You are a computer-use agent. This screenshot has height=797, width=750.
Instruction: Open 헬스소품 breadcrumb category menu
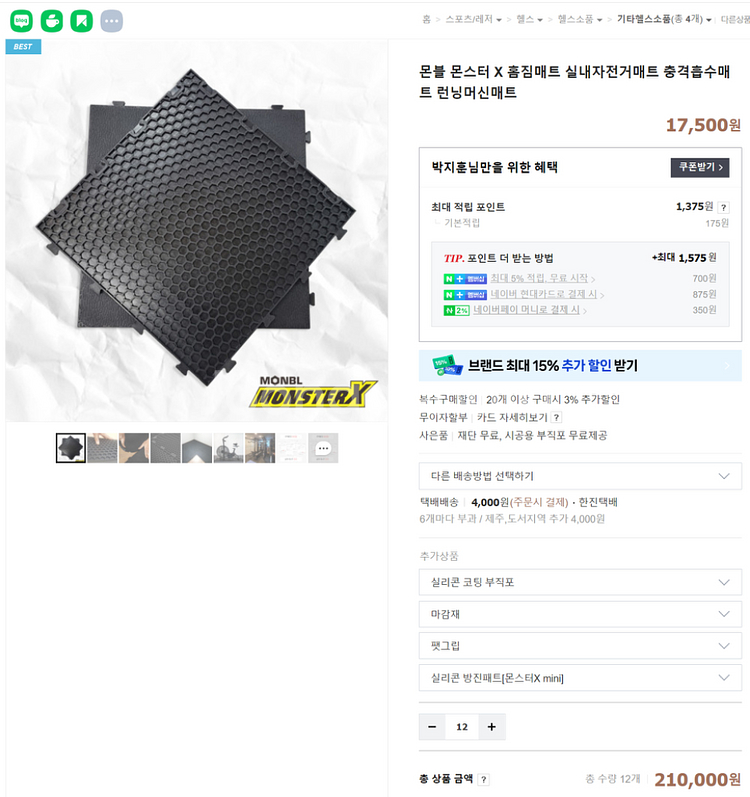[x=580, y=19]
